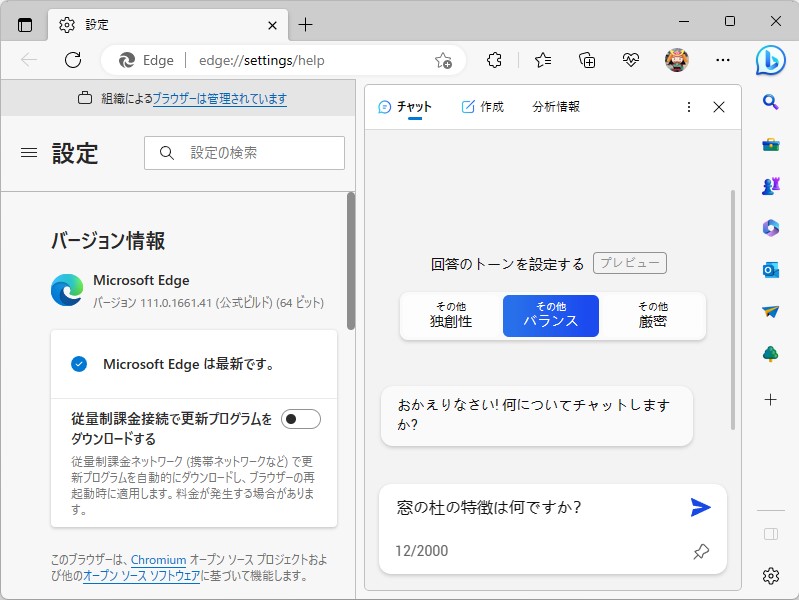Viewport: 799px width, 600px height.
Task: Open the オープン ソース ソフトウェア link
Action: point(141,576)
